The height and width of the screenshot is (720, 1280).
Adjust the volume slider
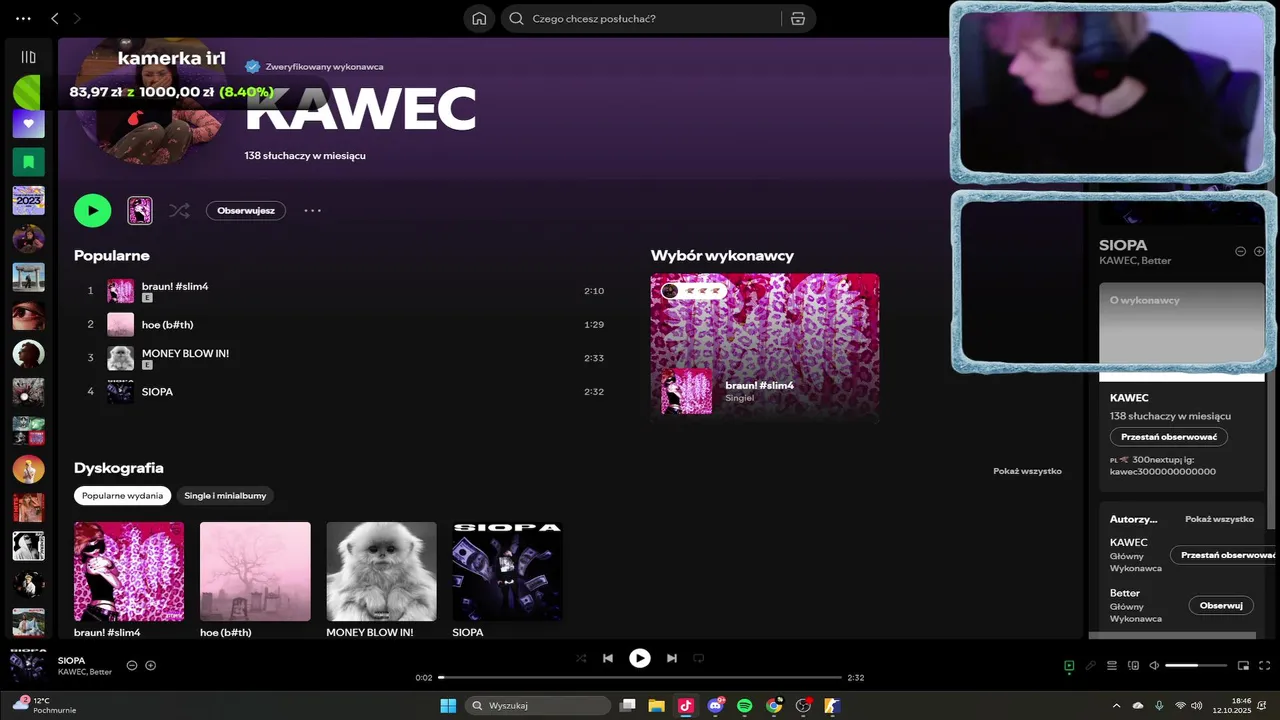[1196, 665]
